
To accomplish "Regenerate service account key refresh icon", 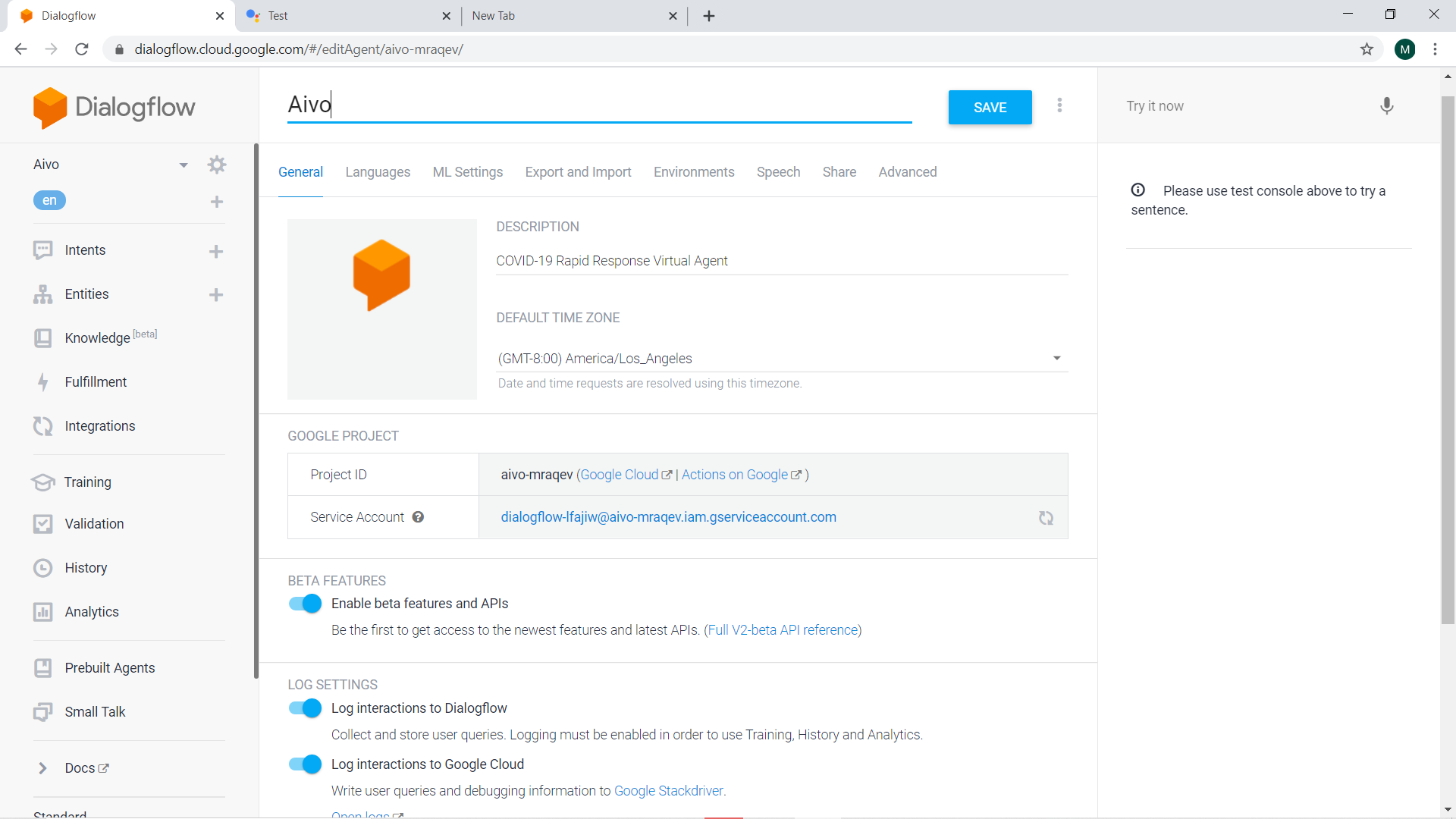I will point(1046,518).
